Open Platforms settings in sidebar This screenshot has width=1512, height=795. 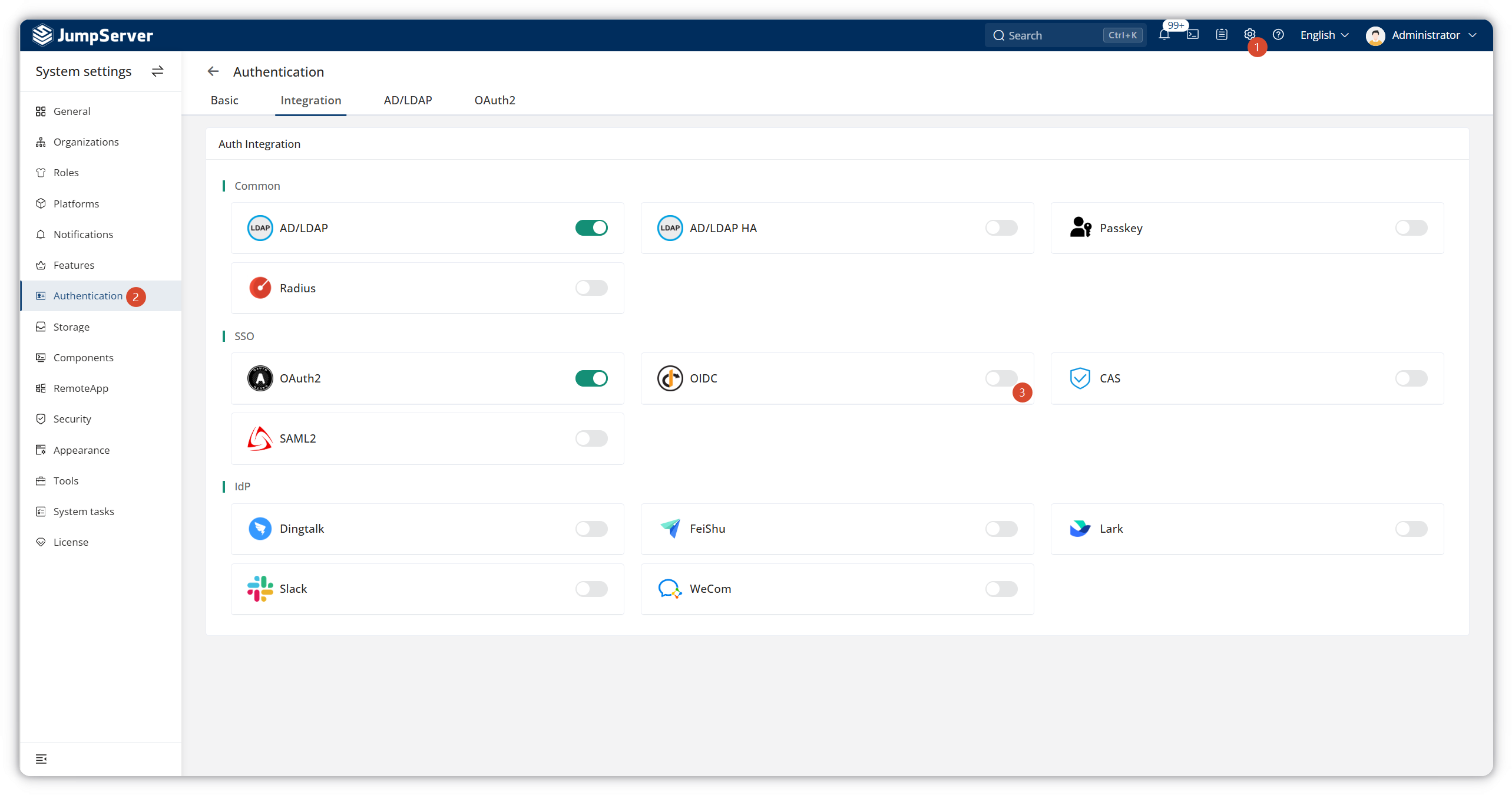[101, 204]
